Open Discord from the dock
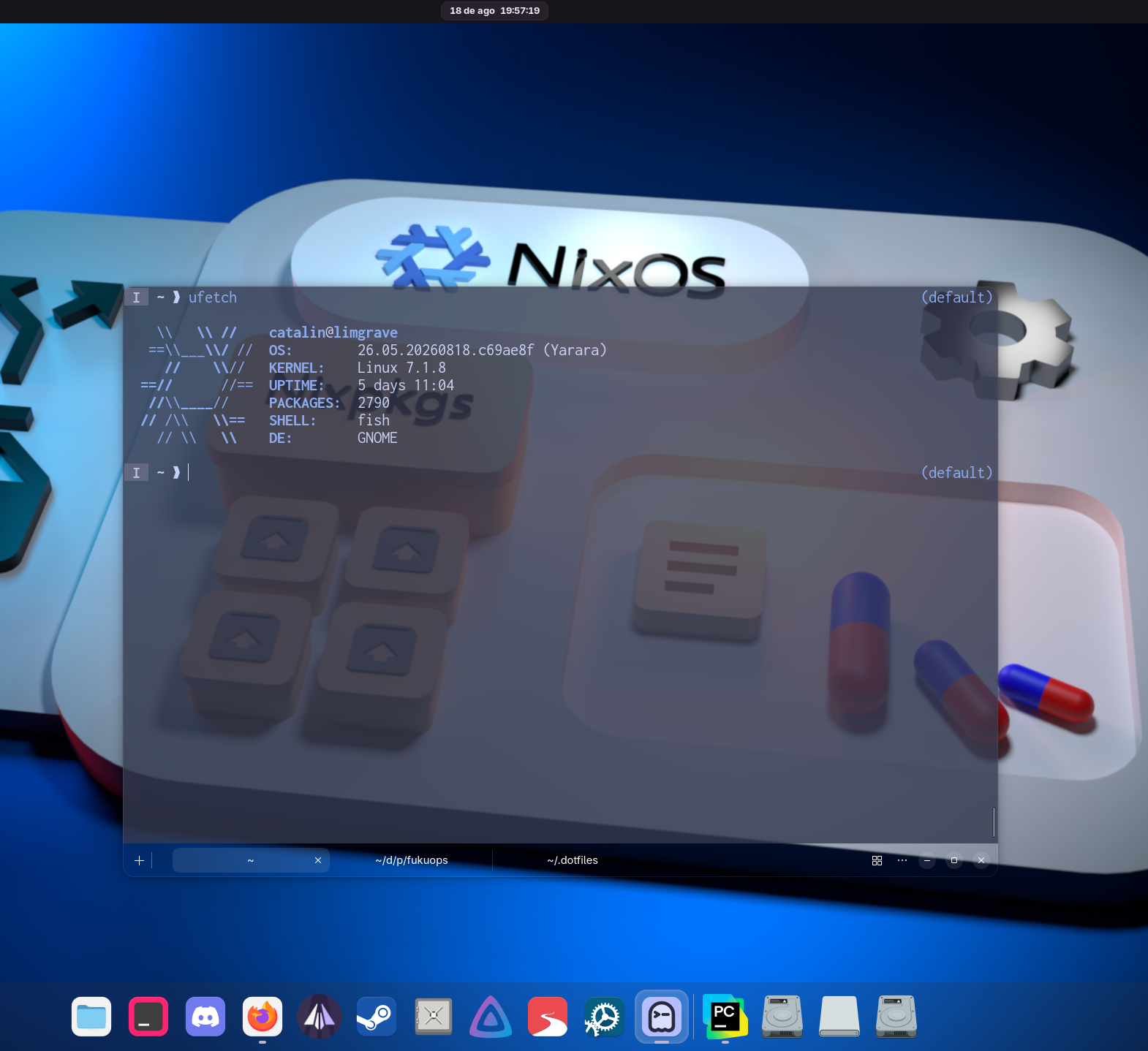This screenshot has height=1051, width=1148. tap(205, 1016)
